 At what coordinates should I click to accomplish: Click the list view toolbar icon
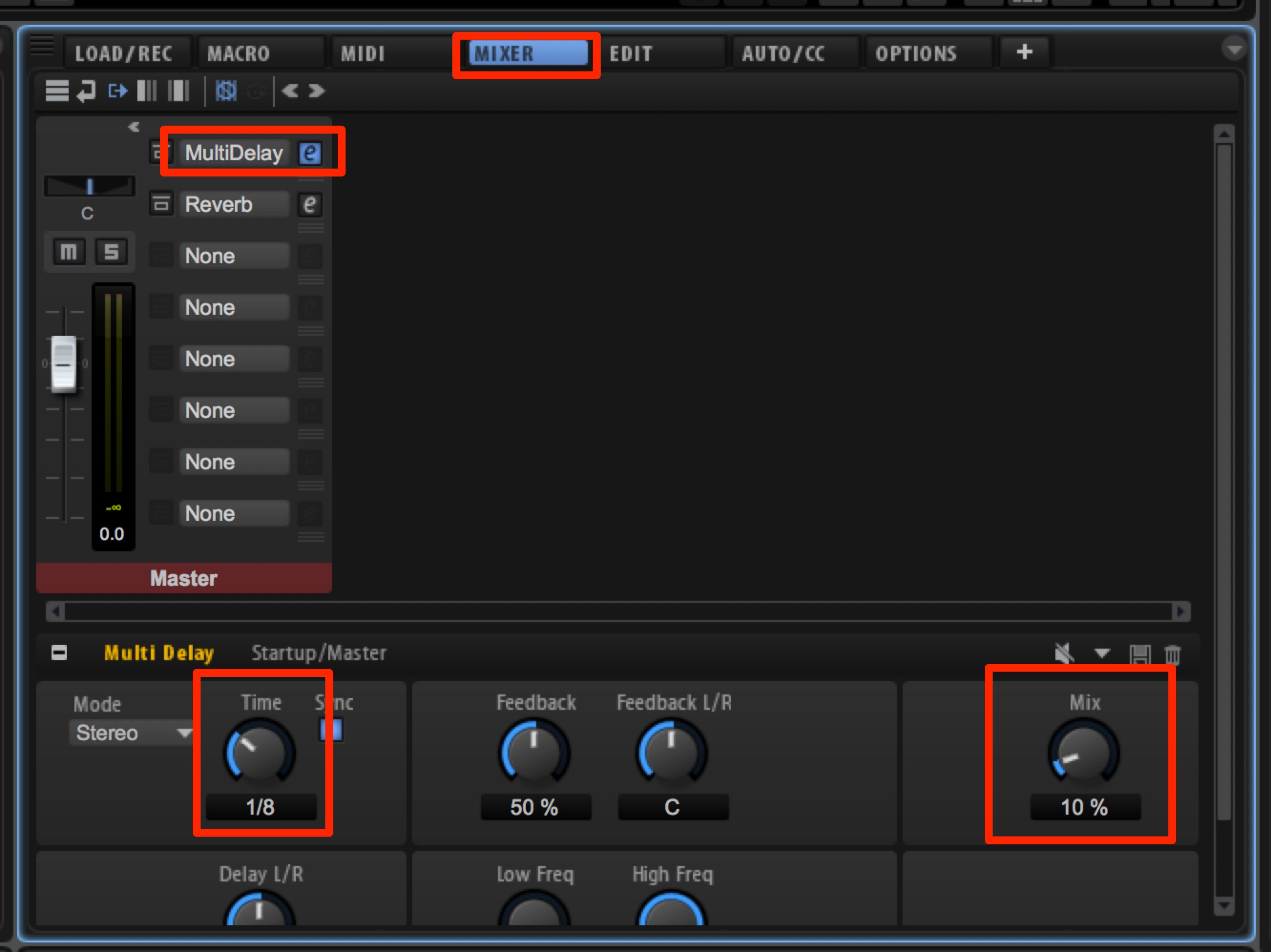pos(57,91)
